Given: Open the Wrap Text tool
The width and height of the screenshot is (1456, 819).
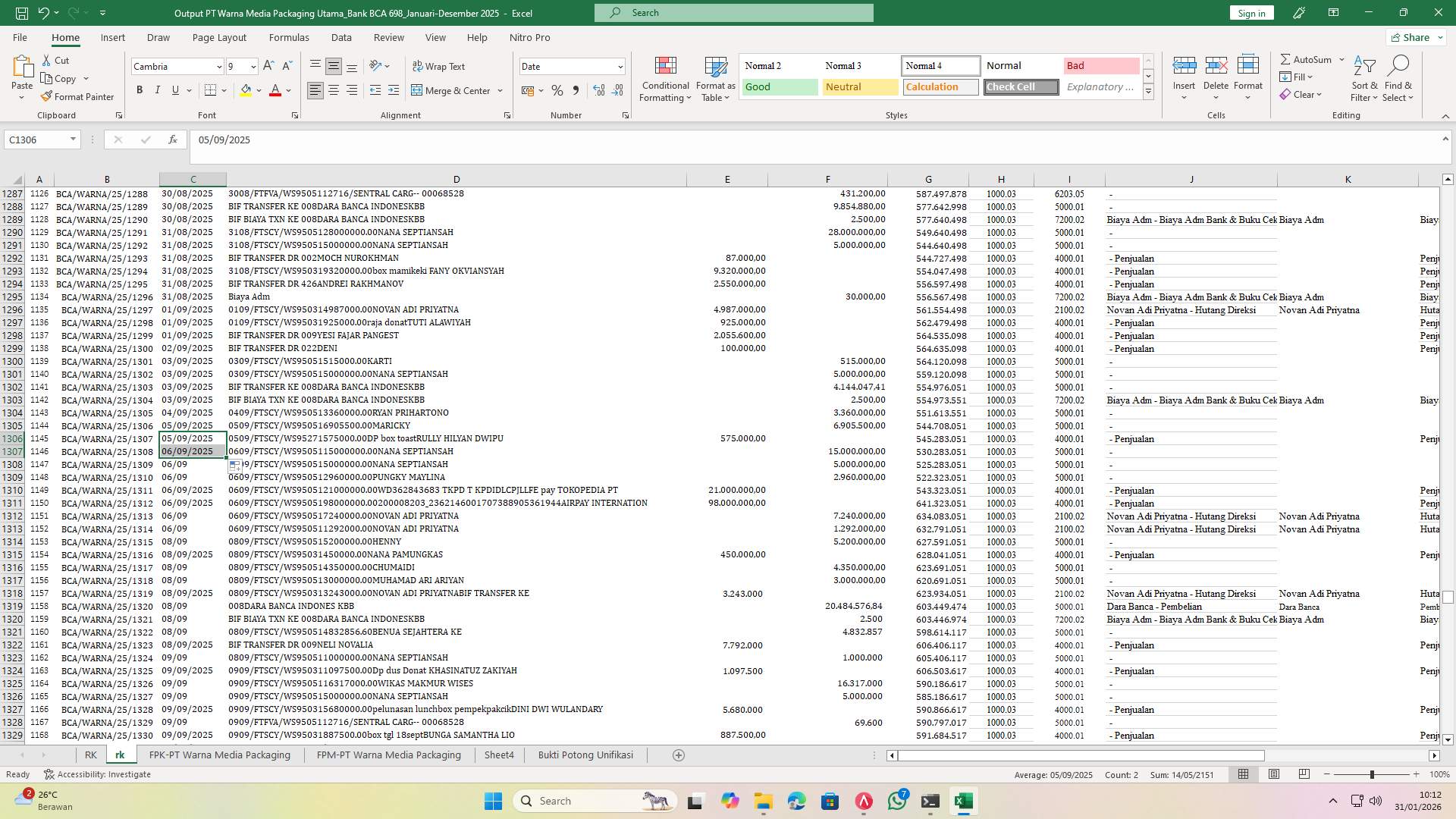Looking at the screenshot, I should 440,66.
